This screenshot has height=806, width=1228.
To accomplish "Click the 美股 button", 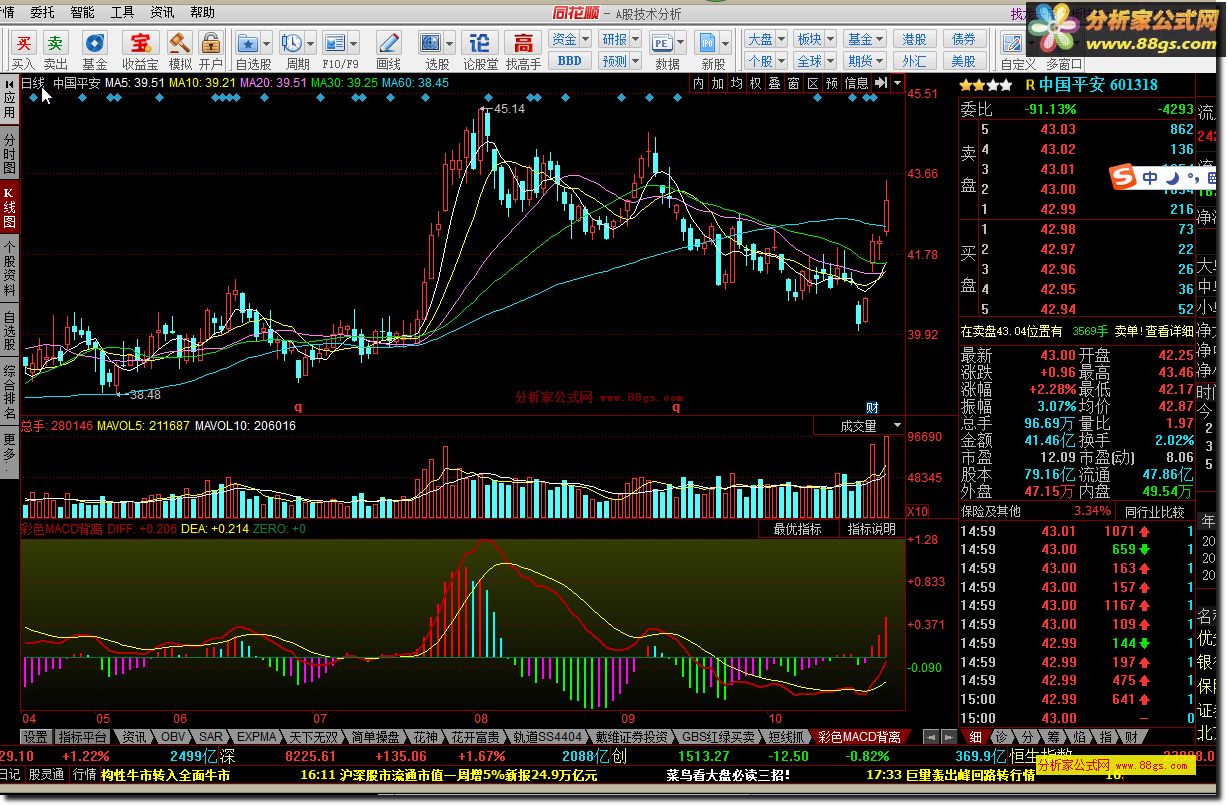I will pos(964,61).
